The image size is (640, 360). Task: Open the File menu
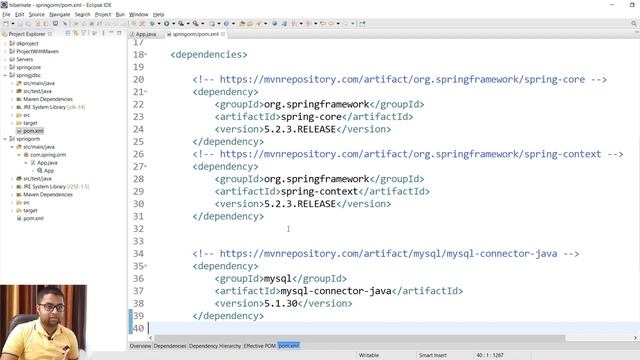click(x=6, y=14)
